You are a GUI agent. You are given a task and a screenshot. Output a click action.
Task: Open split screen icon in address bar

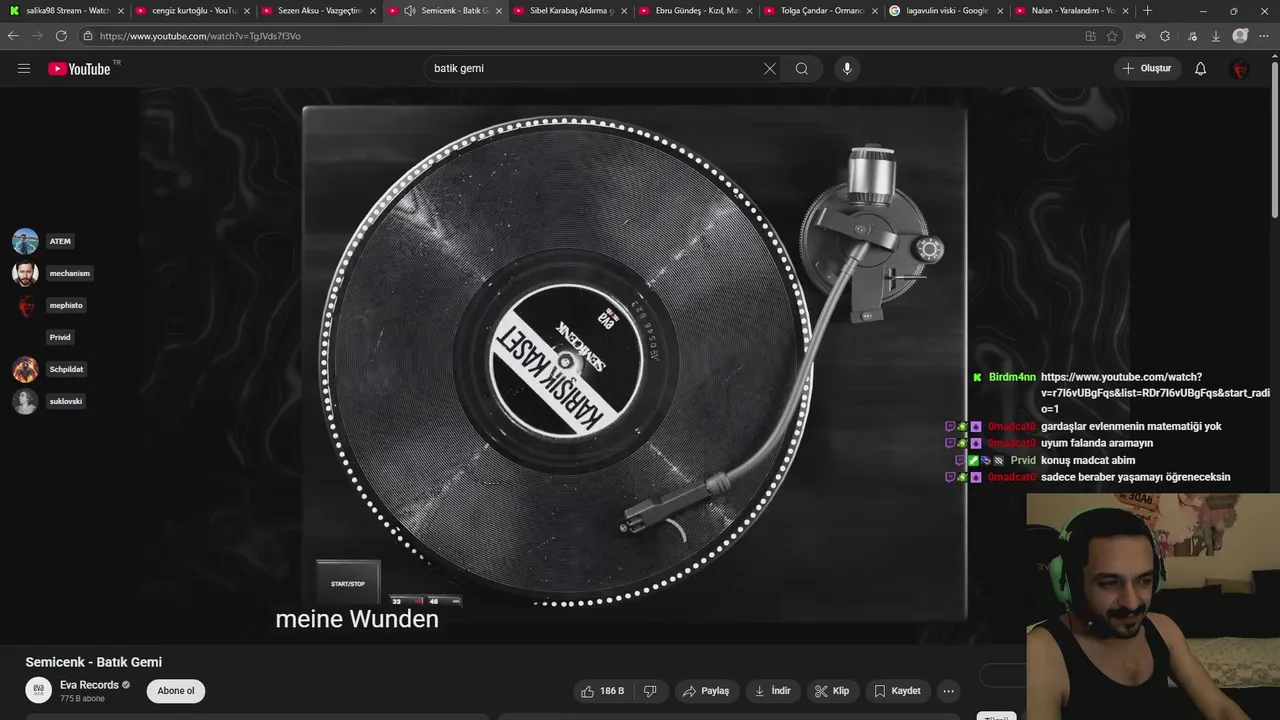tap(1090, 36)
